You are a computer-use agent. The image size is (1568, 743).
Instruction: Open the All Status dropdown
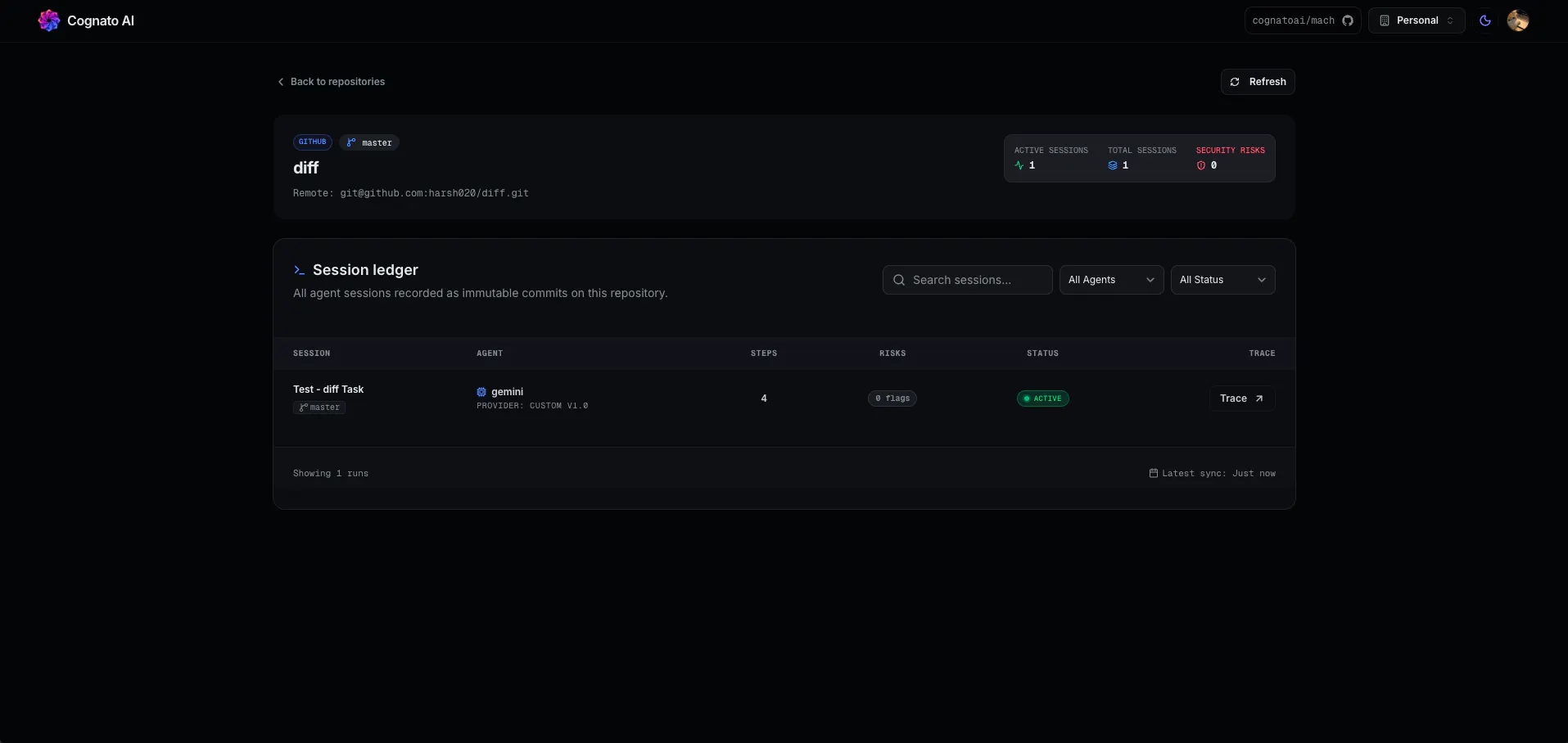tap(1222, 280)
